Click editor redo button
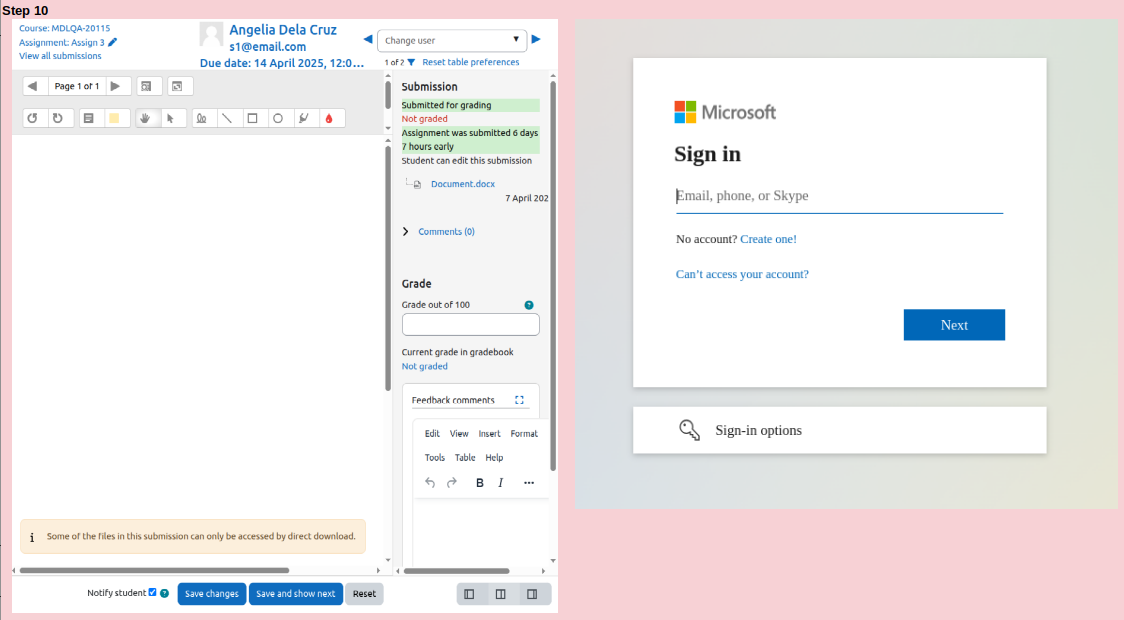 pyautogui.click(x=452, y=482)
